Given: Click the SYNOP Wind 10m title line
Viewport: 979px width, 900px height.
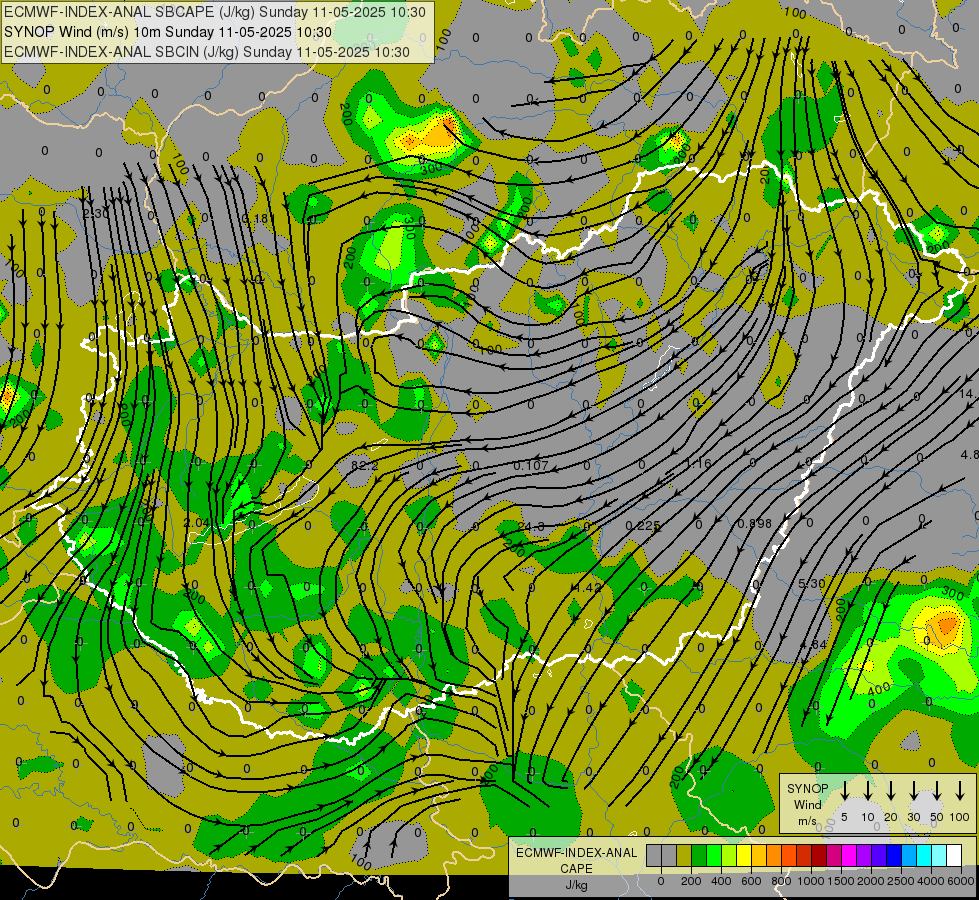Looking at the screenshot, I should 167,32.
